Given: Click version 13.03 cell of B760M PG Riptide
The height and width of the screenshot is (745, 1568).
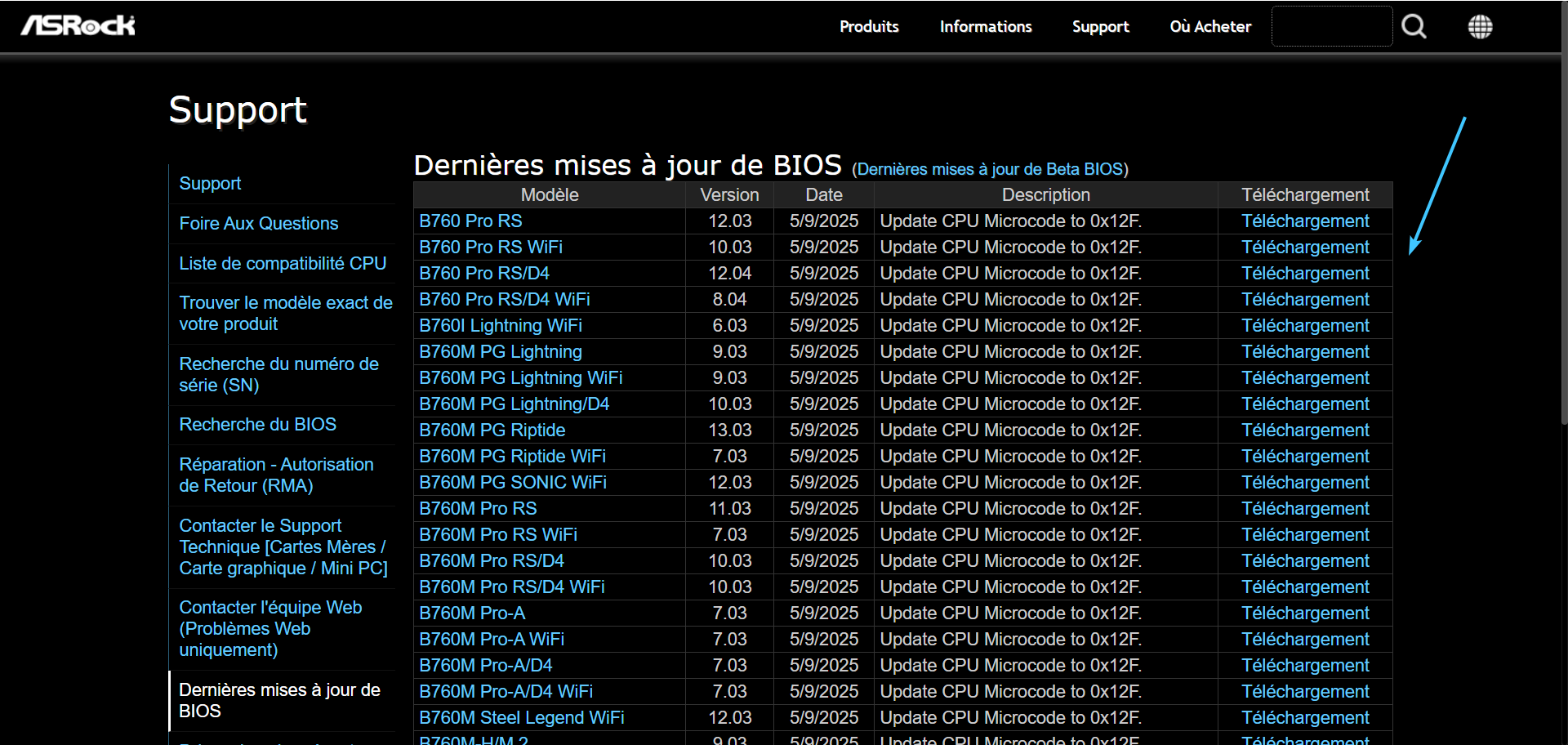Looking at the screenshot, I should click(729, 430).
